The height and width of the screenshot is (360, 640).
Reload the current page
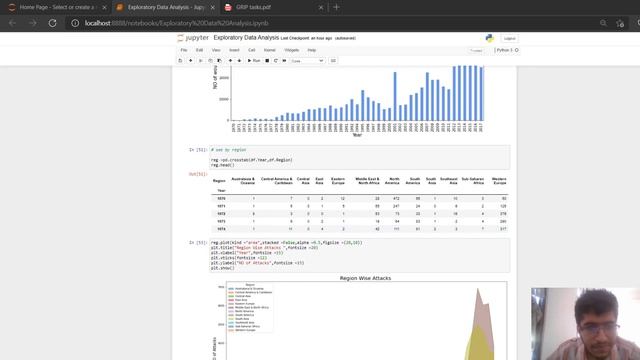click(x=52, y=23)
